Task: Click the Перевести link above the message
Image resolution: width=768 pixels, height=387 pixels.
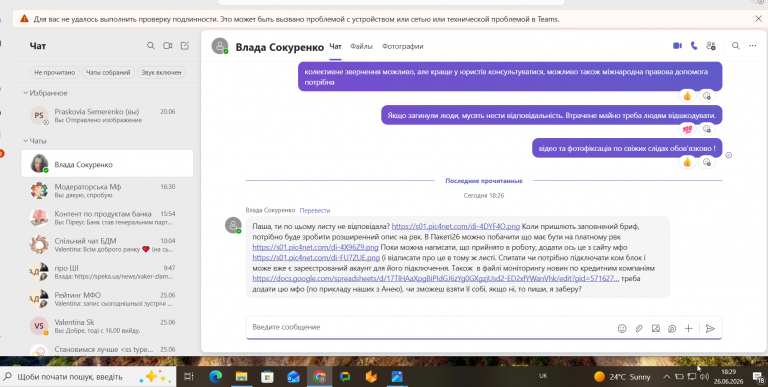Action: [x=315, y=210]
